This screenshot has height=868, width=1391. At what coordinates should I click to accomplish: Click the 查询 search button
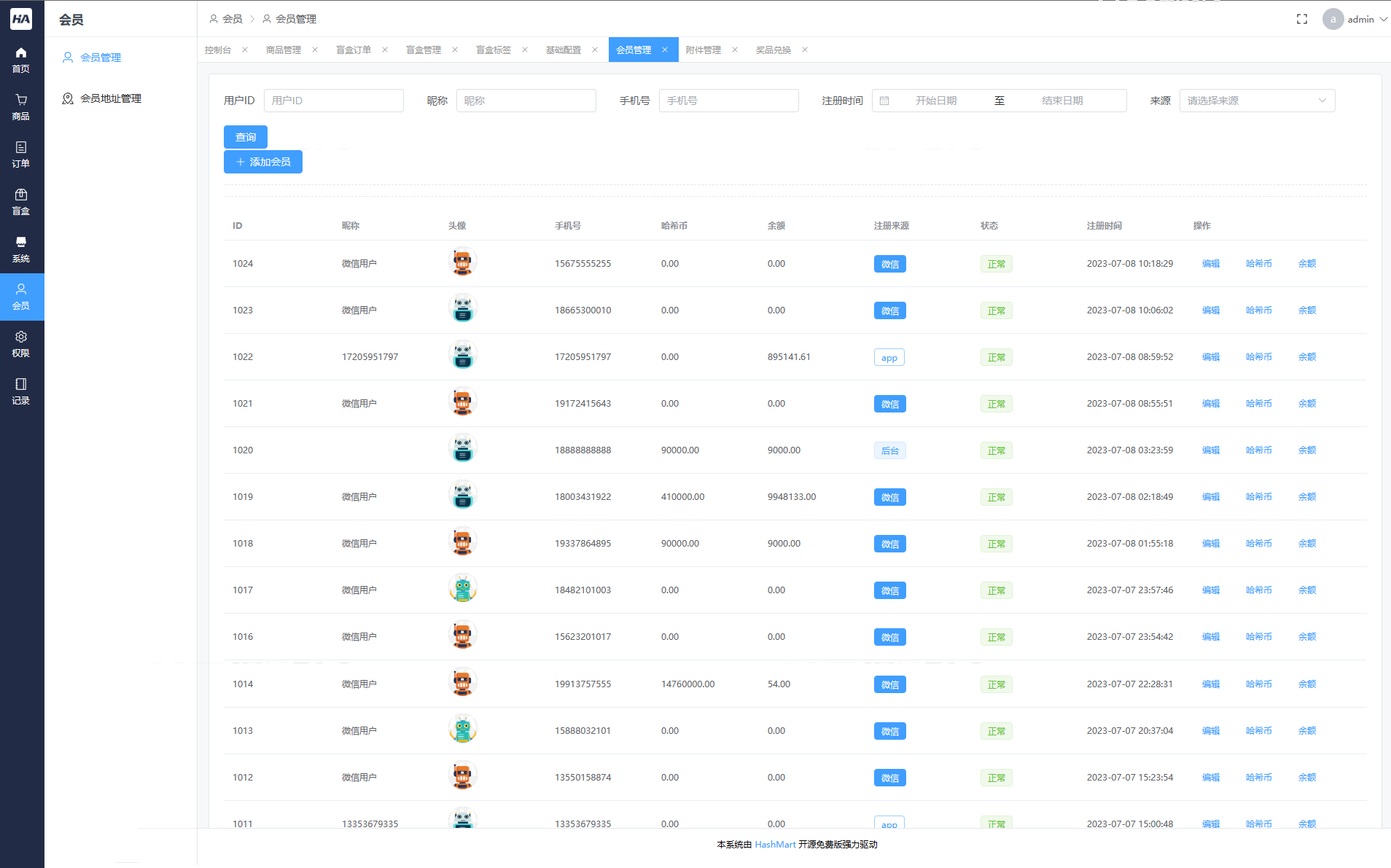[246, 137]
